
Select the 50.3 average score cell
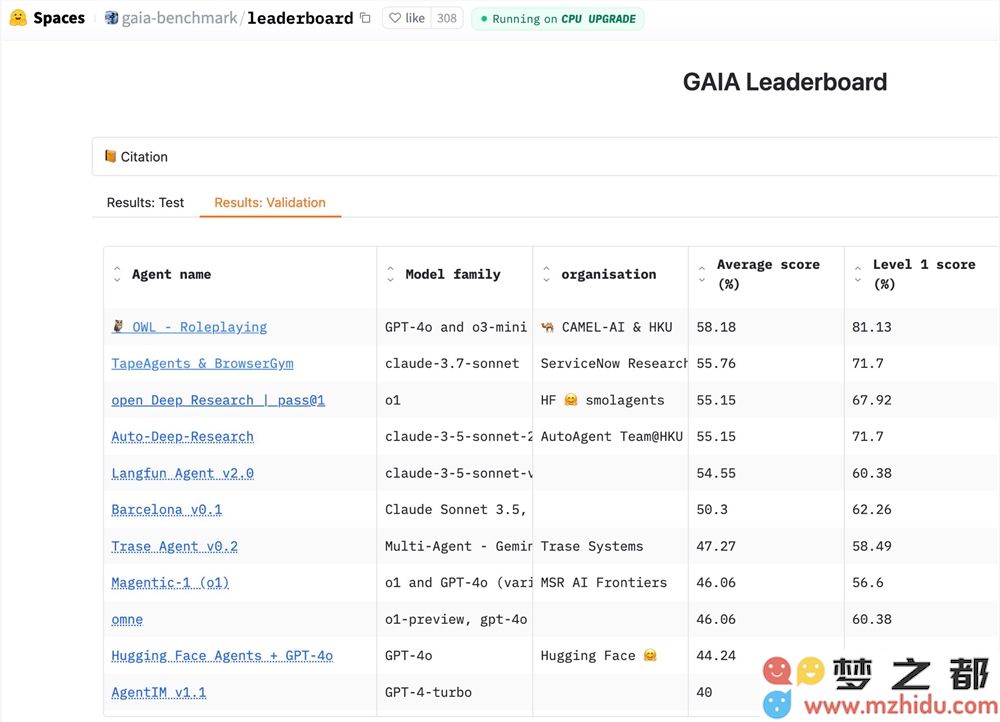(x=766, y=510)
